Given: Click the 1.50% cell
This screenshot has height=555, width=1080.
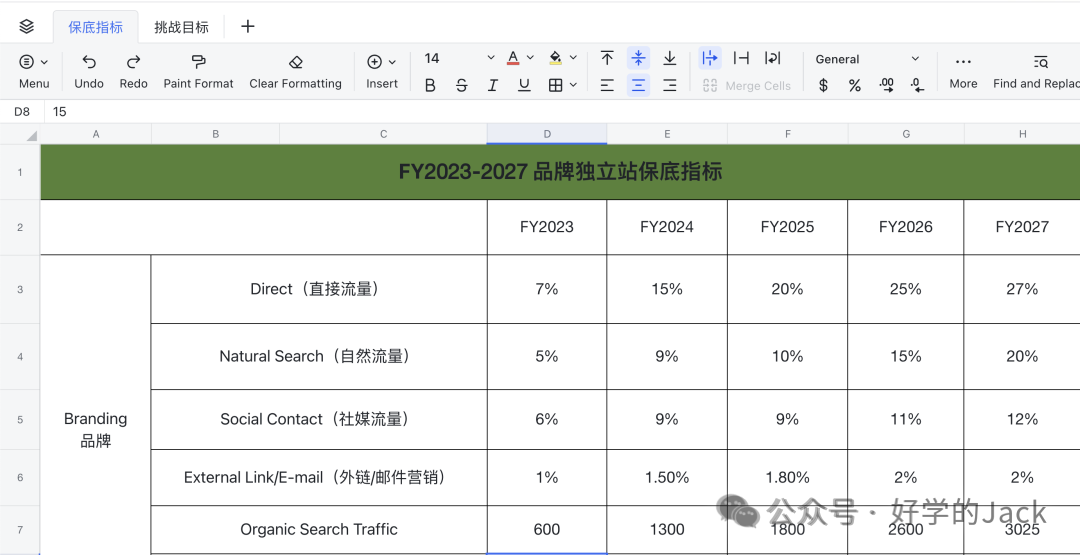Looking at the screenshot, I should pyautogui.click(x=667, y=477).
